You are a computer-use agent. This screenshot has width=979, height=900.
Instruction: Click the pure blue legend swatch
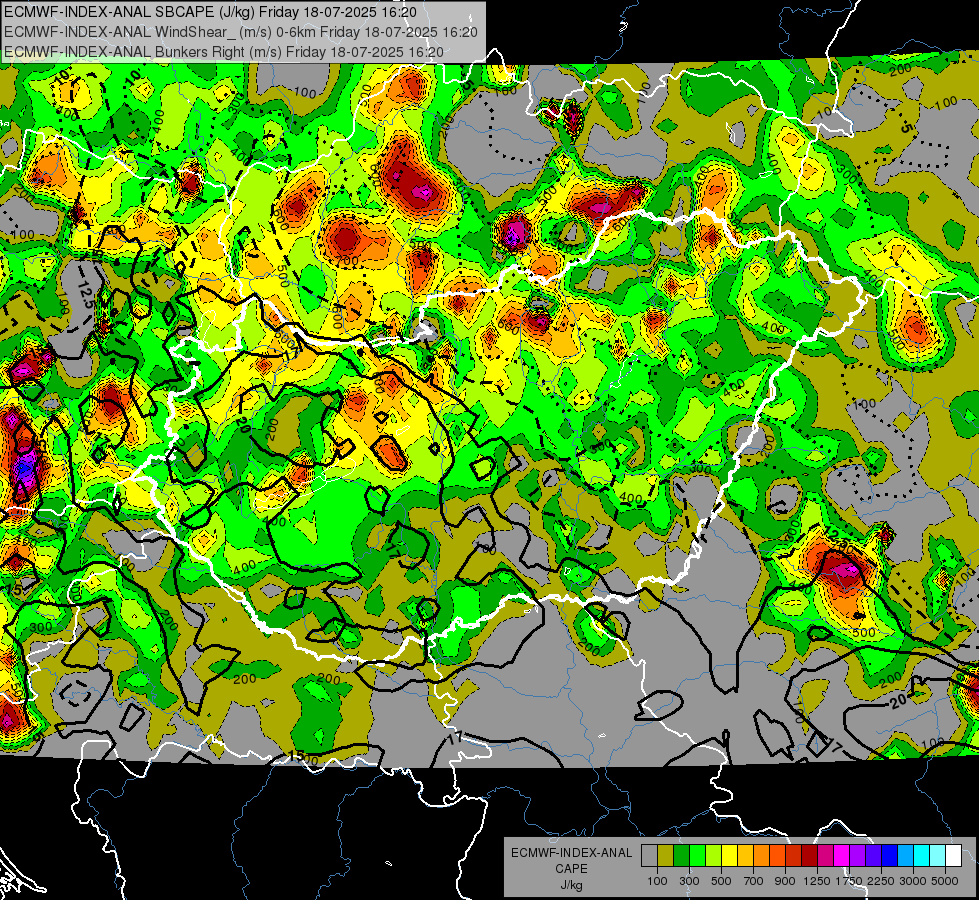click(890, 856)
